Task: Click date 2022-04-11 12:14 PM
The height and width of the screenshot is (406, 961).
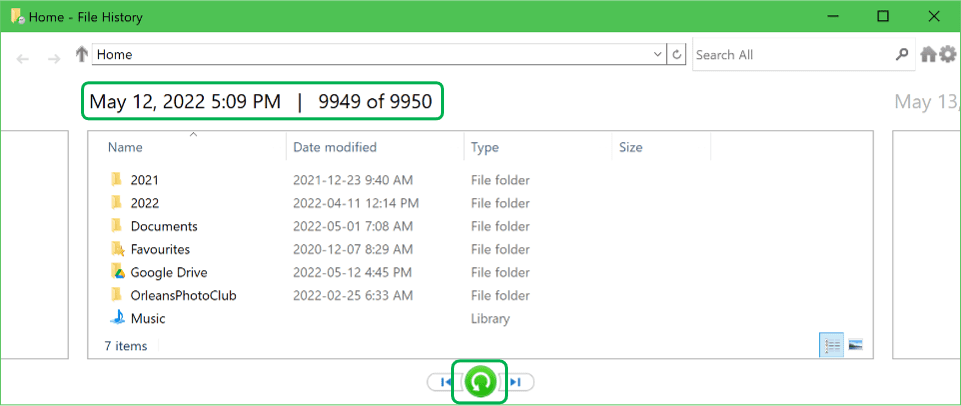Action: 356,203
